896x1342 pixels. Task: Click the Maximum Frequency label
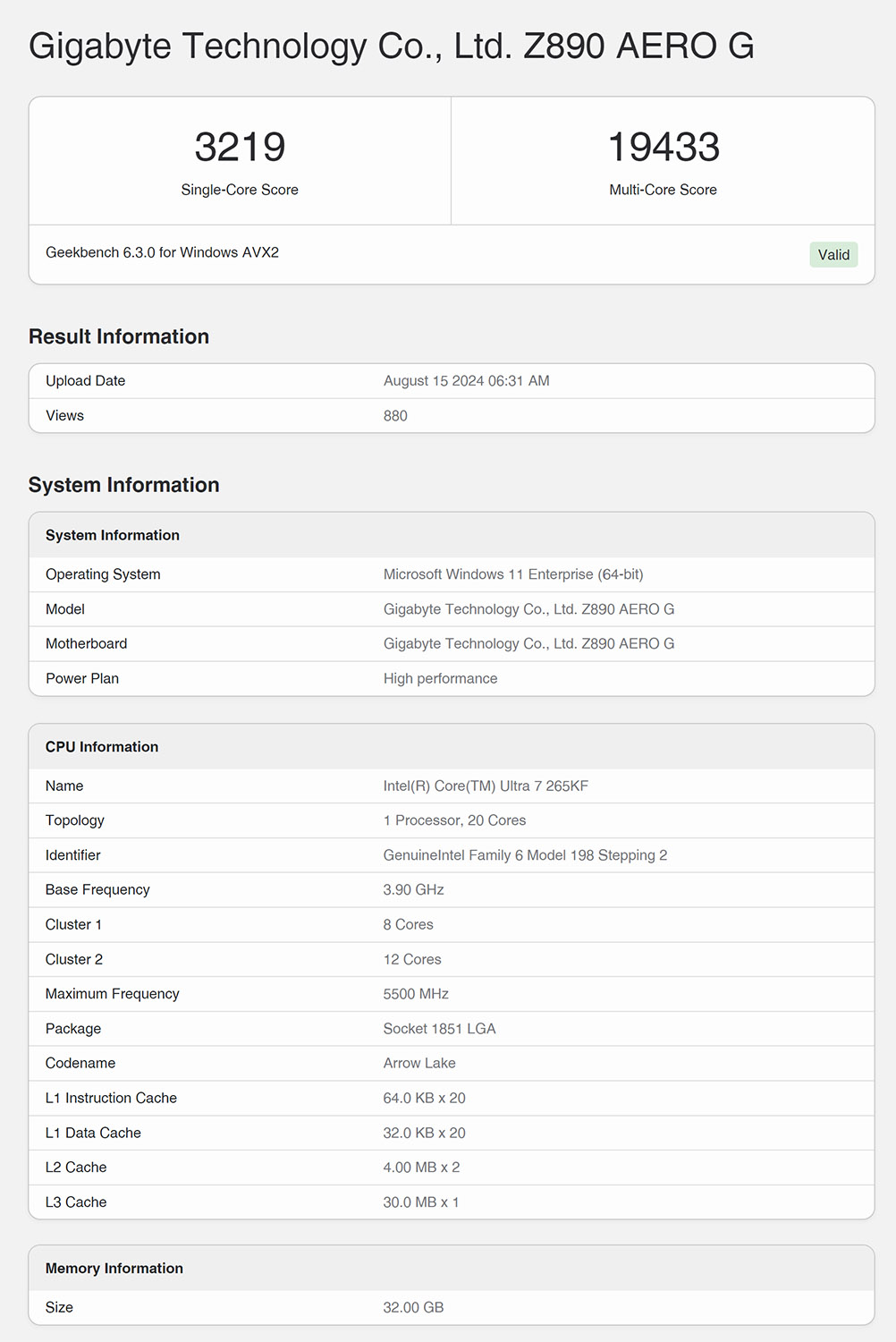click(113, 995)
